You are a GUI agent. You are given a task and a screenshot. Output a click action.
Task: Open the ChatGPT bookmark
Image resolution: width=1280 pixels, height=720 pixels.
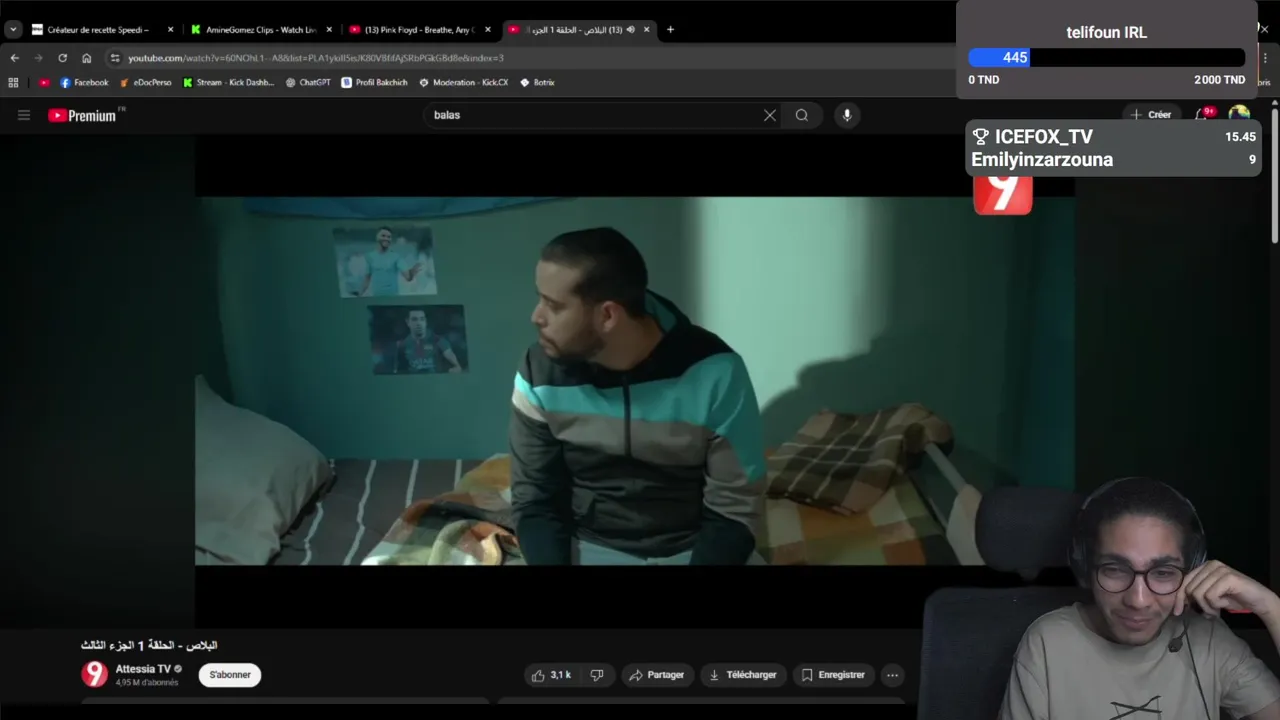coord(308,83)
